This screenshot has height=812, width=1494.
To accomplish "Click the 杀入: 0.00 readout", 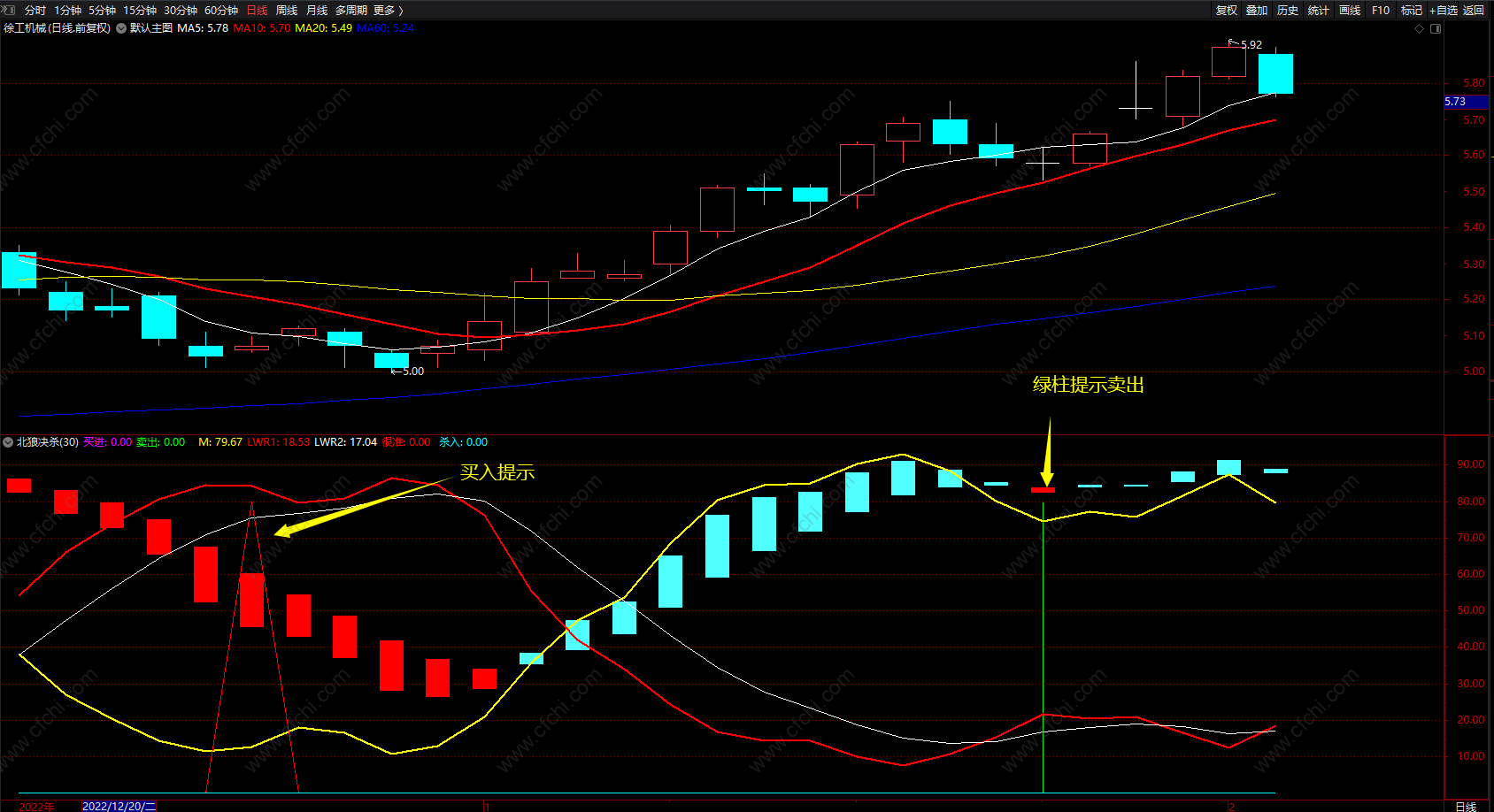I will pos(464,442).
